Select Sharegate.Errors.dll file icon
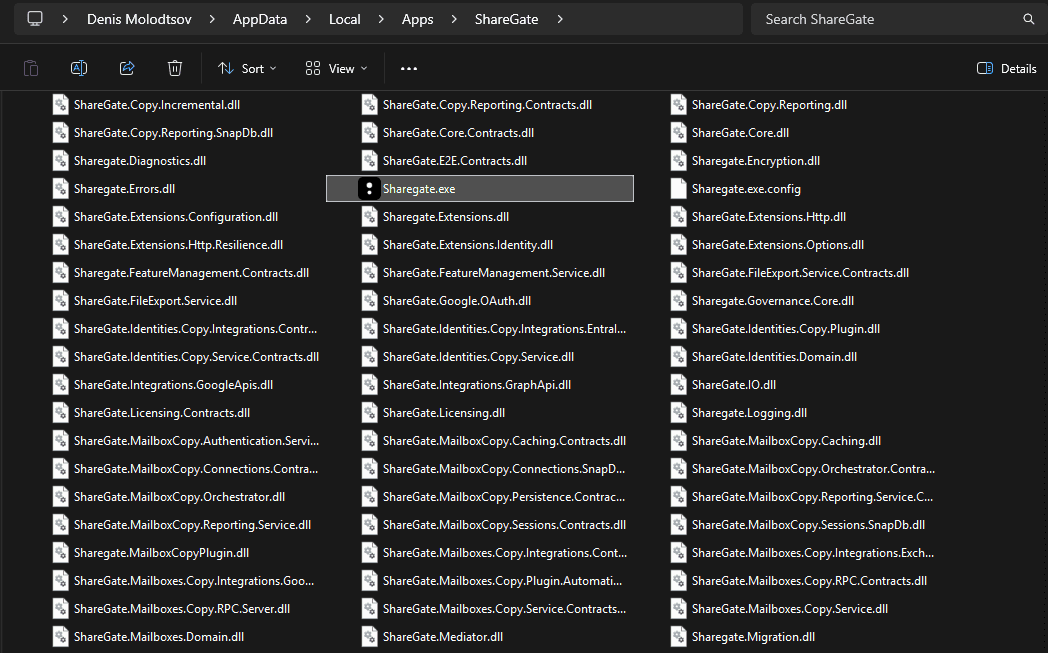1048x653 pixels. point(61,188)
